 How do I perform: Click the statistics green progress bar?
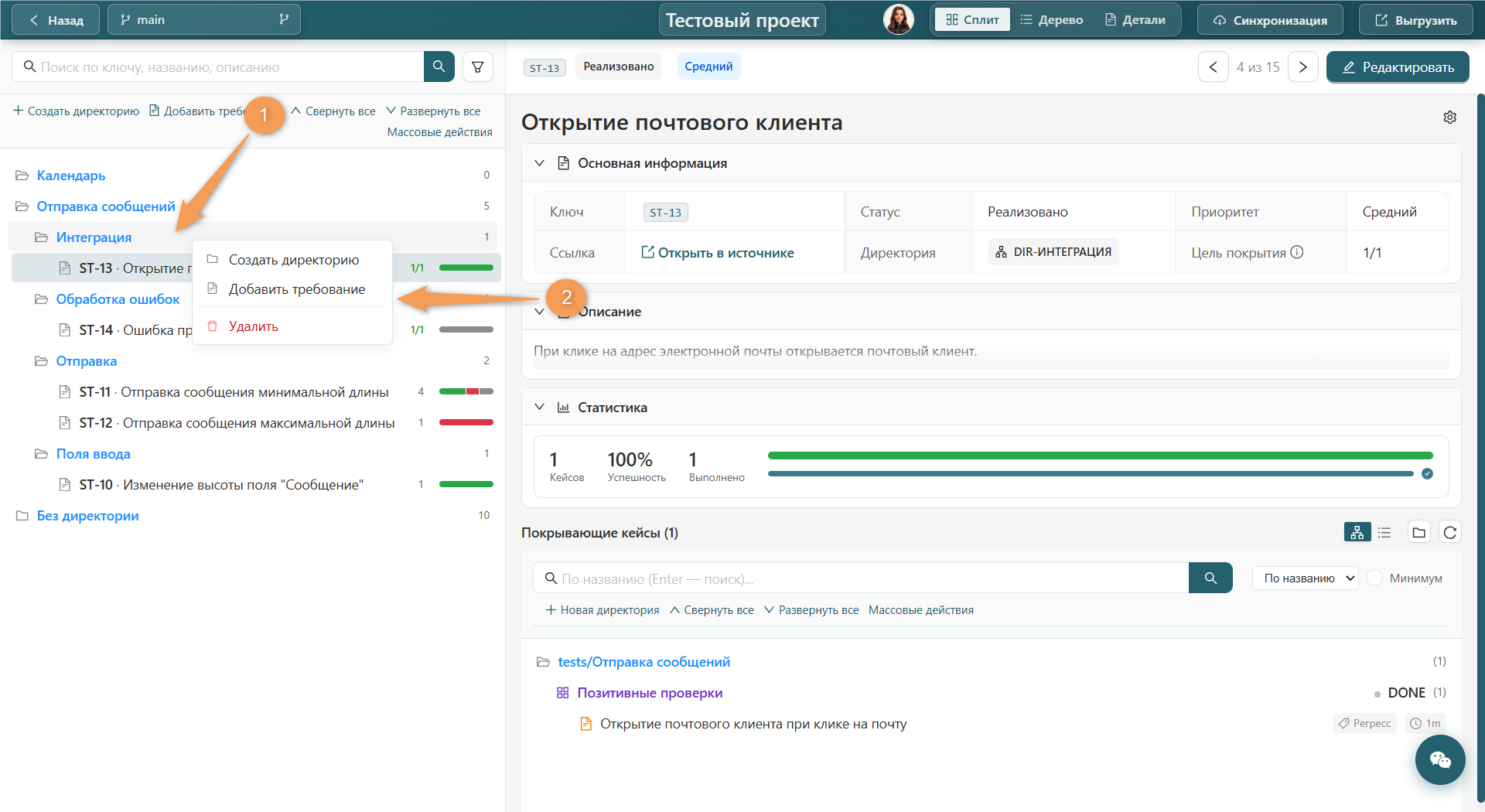click(1100, 455)
